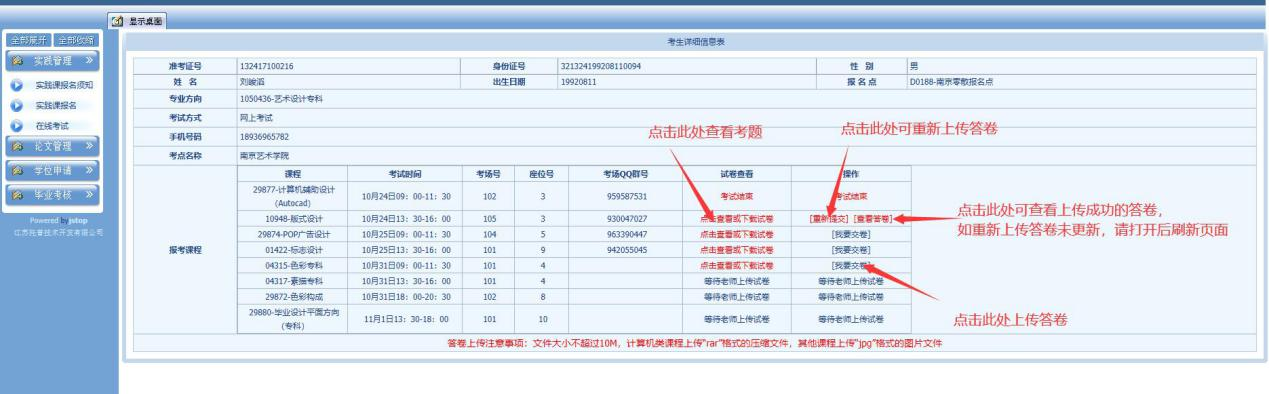Image resolution: width=1269 pixels, height=394 pixels.
Task: Switch to the 显示桌面 tab
Action: [137, 21]
